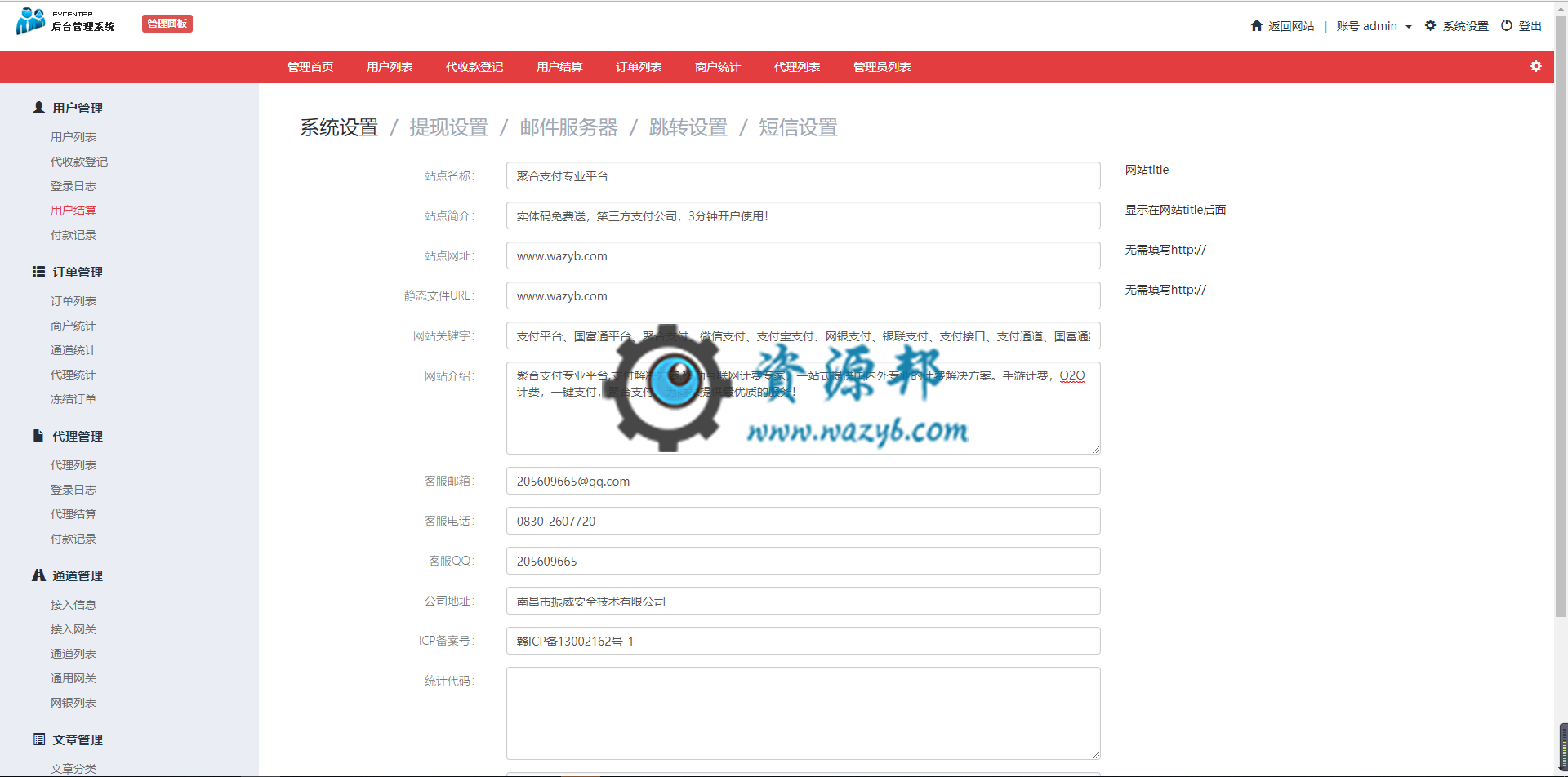
Task: Click the 公司地址 input field
Action: (803, 601)
